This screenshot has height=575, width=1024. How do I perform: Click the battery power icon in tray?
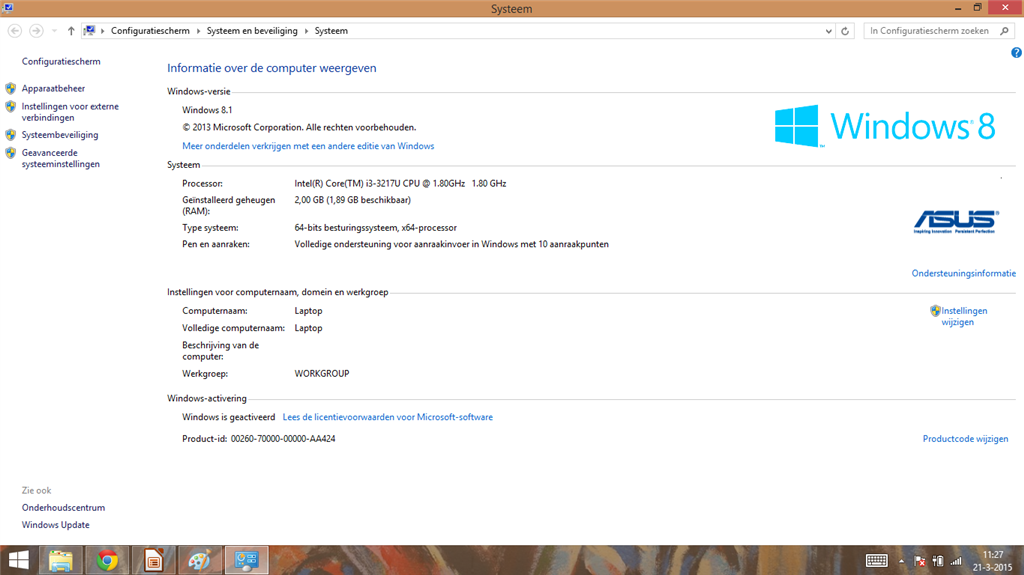tap(938, 561)
